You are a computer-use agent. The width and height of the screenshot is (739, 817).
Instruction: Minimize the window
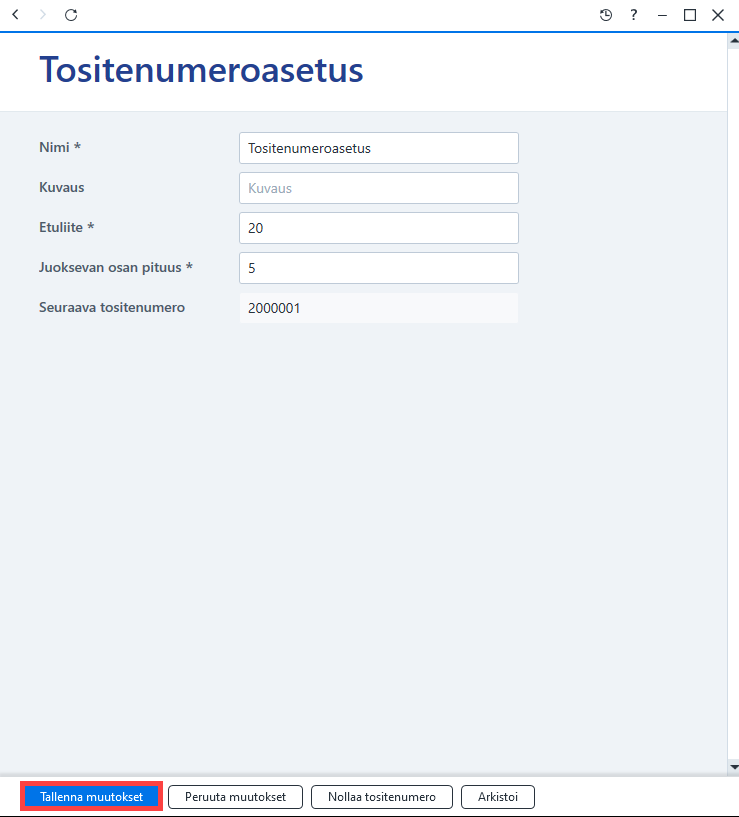click(662, 16)
